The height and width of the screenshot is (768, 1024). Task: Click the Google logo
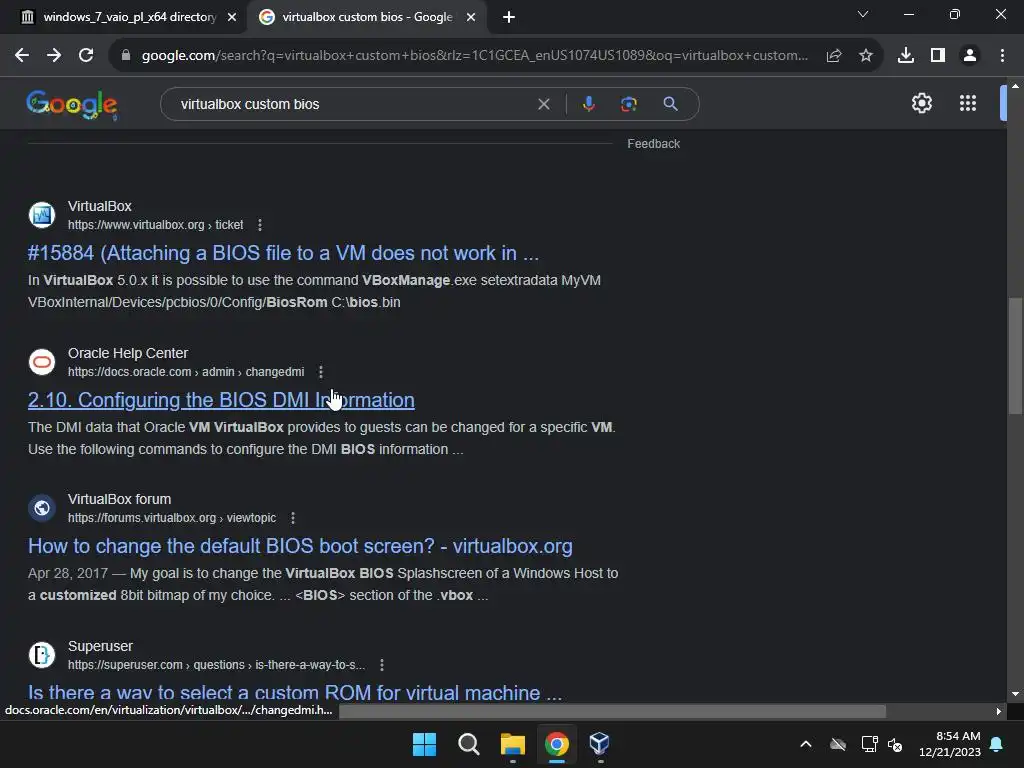(72, 104)
